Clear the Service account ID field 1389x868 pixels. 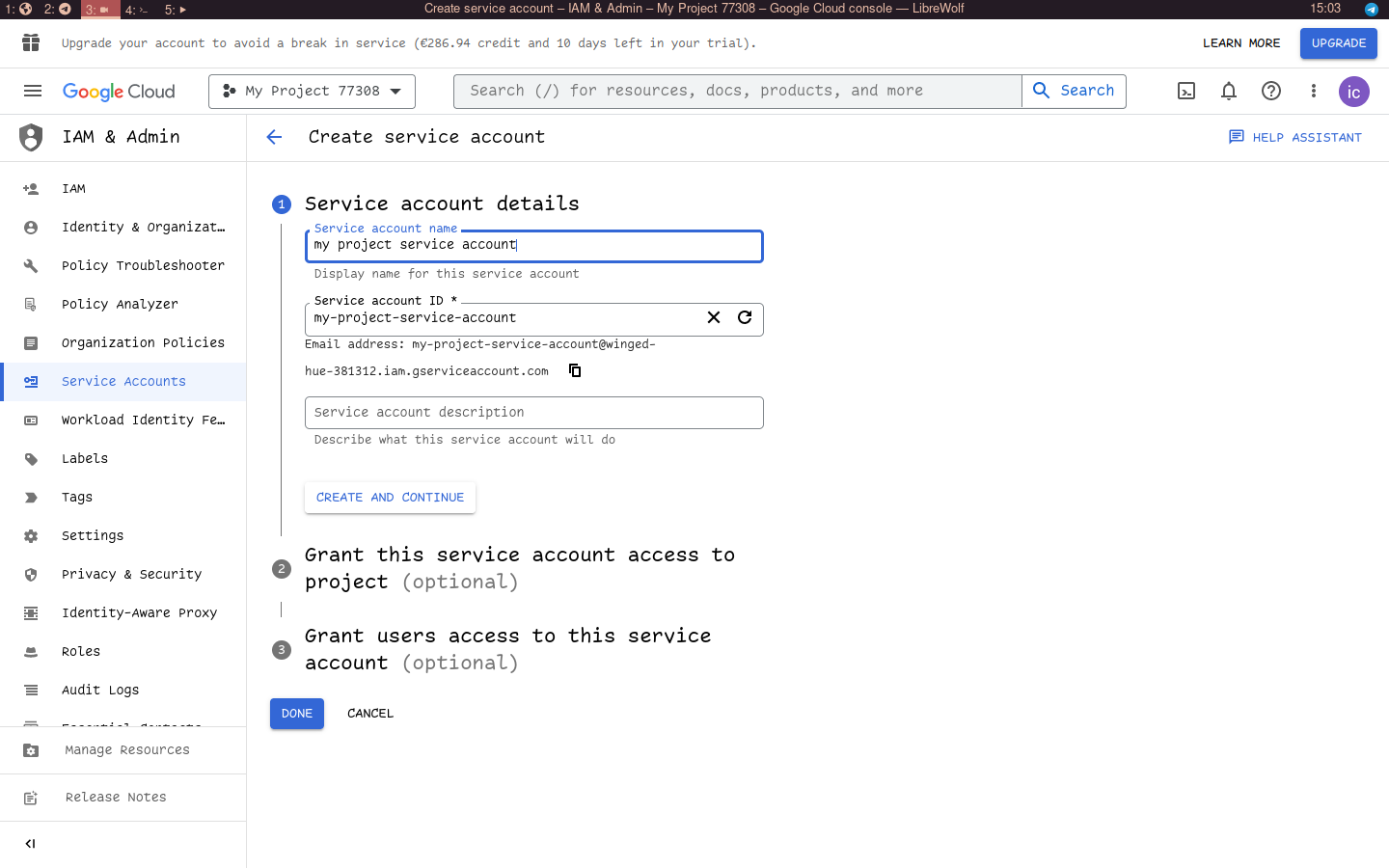click(713, 317)
